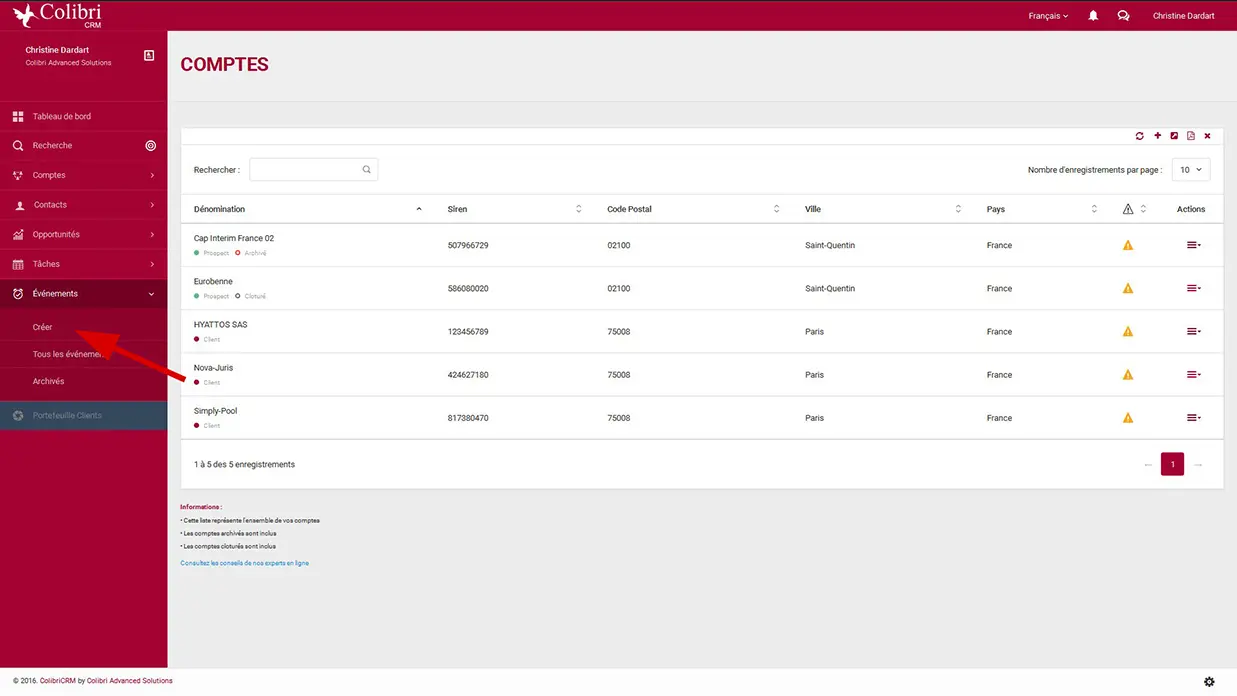Sort the table by Siren column
Screen dimensions: 1237x696
point(514,209)
